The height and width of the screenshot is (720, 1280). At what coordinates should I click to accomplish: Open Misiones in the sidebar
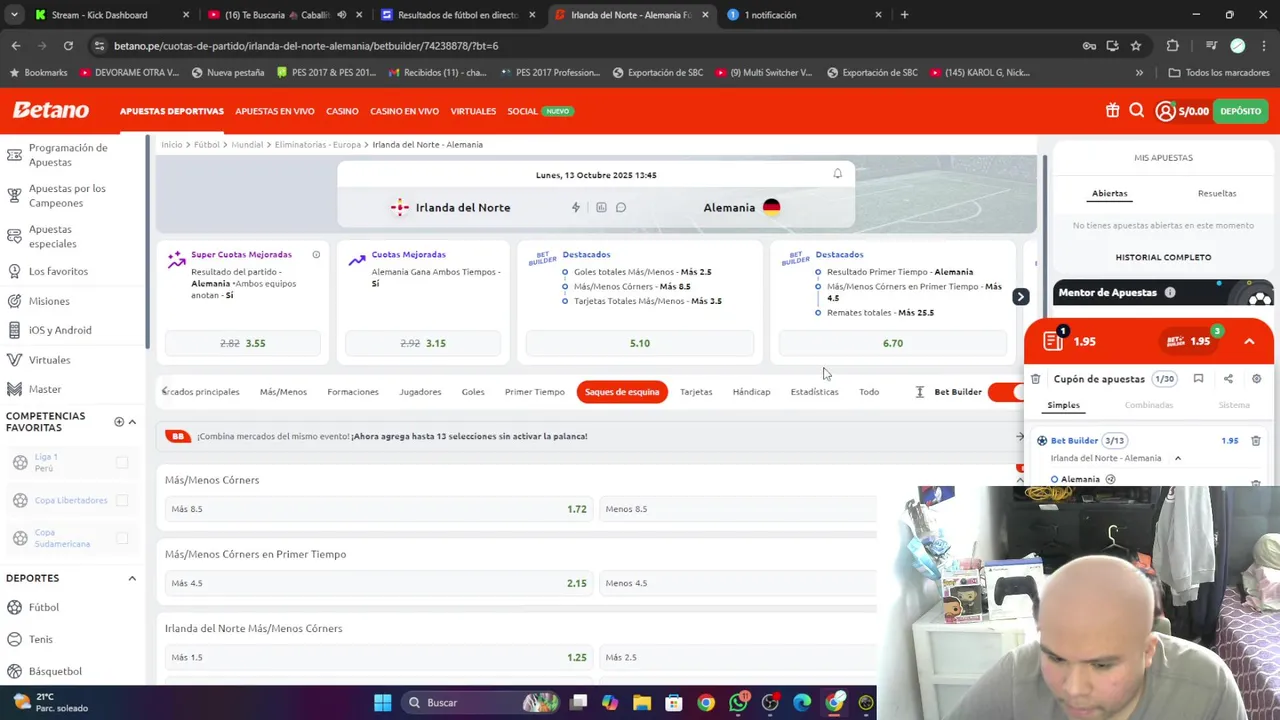point(49,301)
